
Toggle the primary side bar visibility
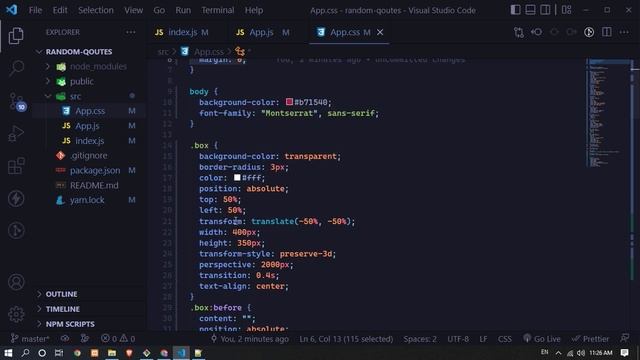tap(516, 10)
